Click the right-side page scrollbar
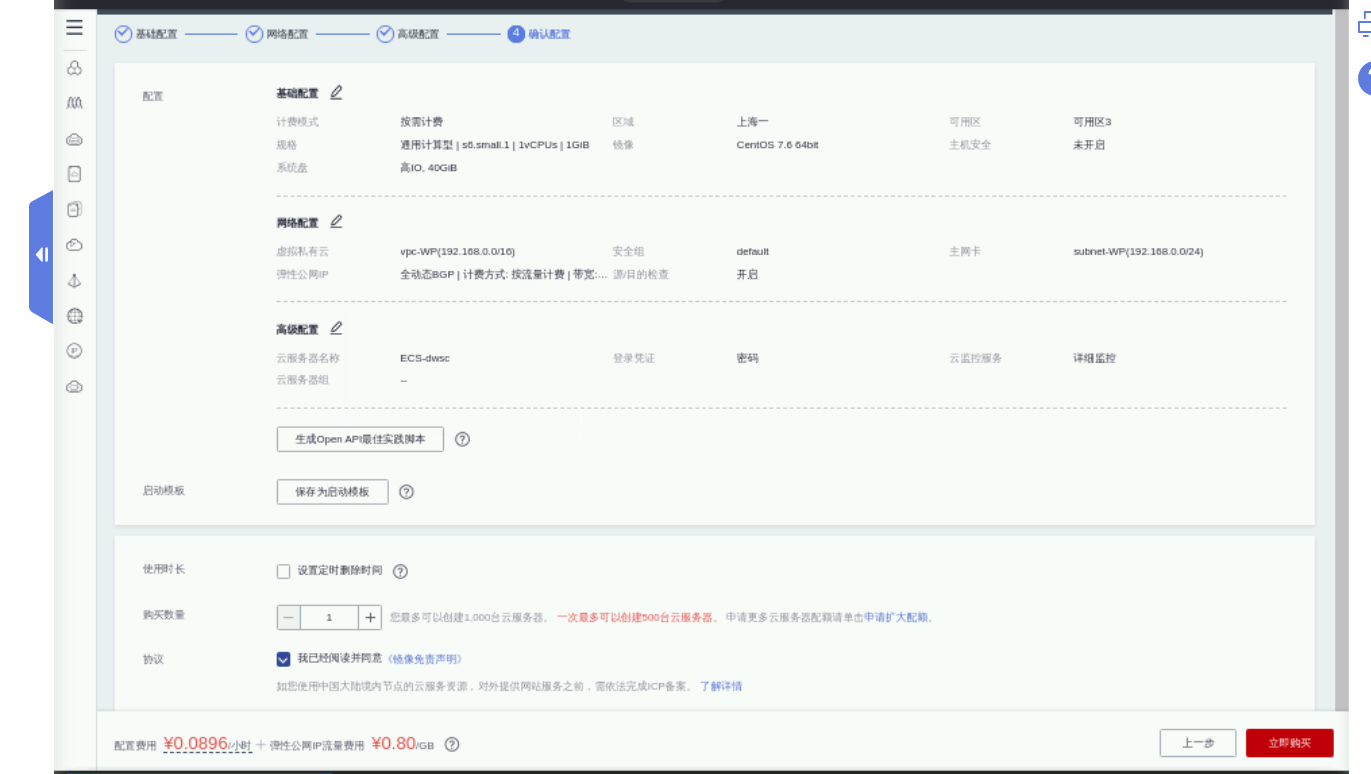Screen dimensions: 1371x774 pyautogui.click(x=1341, y=360)
